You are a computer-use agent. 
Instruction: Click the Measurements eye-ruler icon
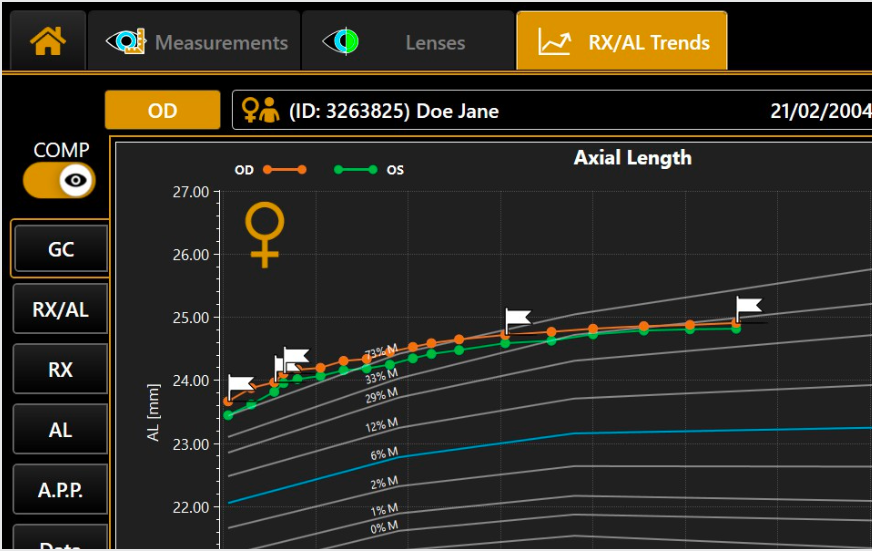(126, 42)
